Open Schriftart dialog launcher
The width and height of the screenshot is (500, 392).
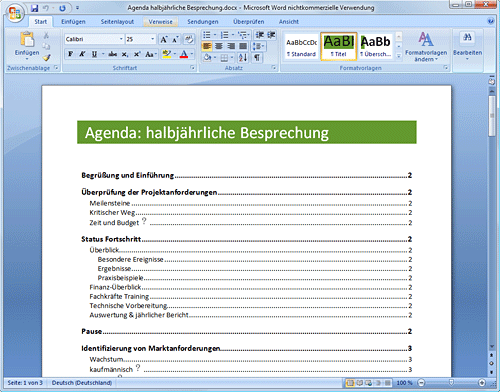pos(192,68)
